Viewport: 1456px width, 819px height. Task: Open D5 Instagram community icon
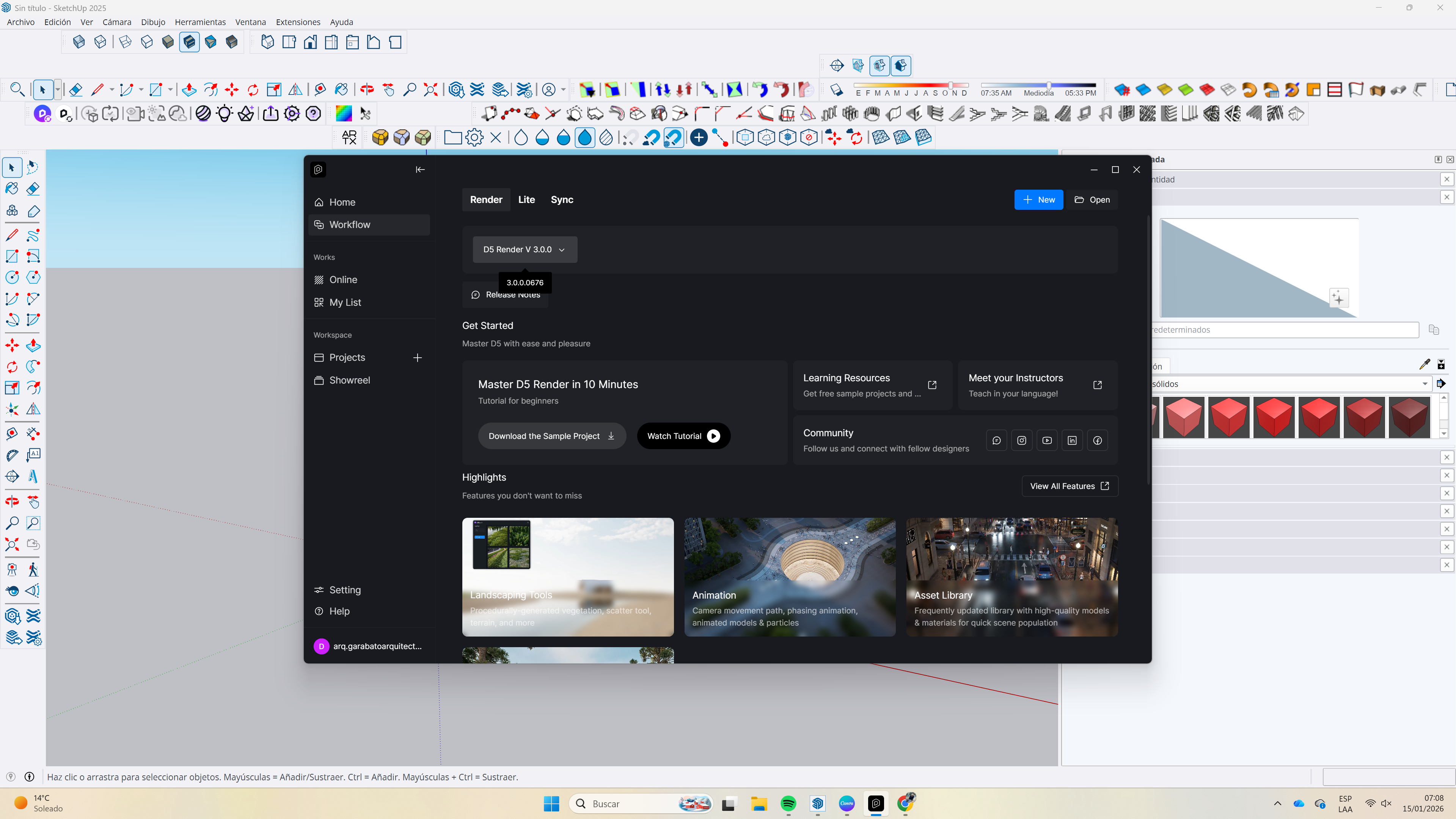[1021, 440]
